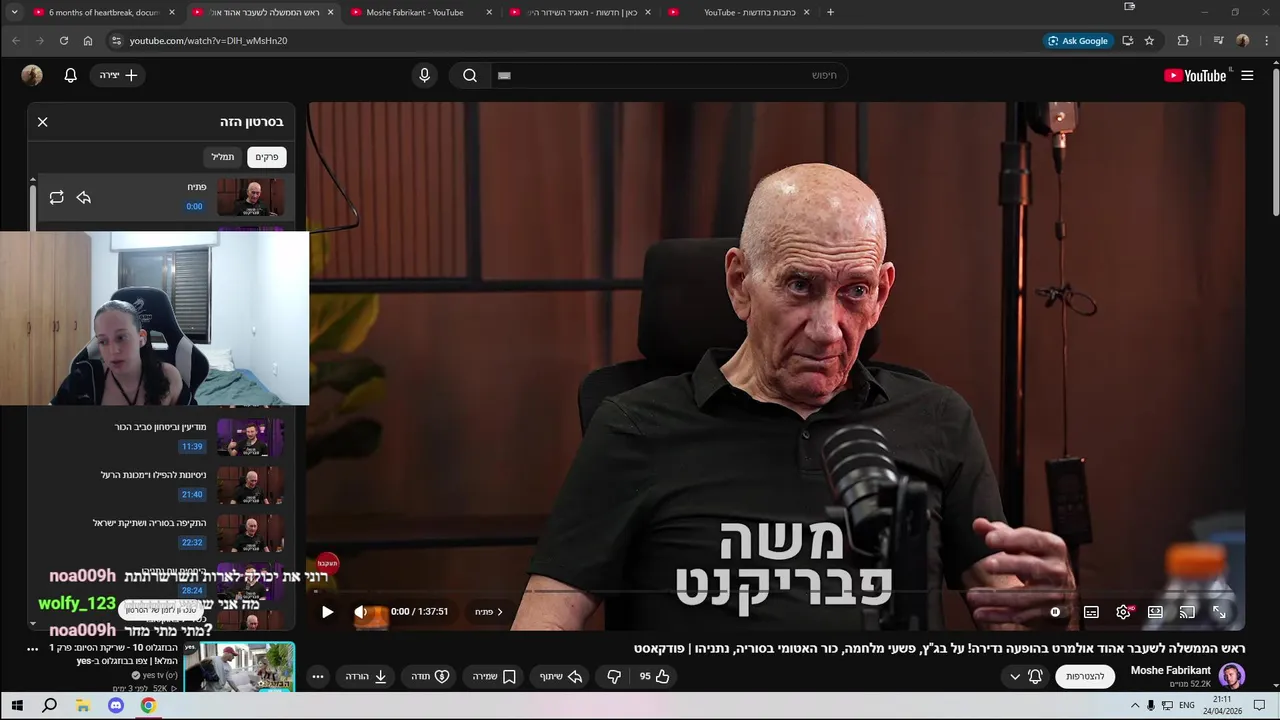Save the video with the שמירה button
This screenshot has height=720, width=1280.
493,676
